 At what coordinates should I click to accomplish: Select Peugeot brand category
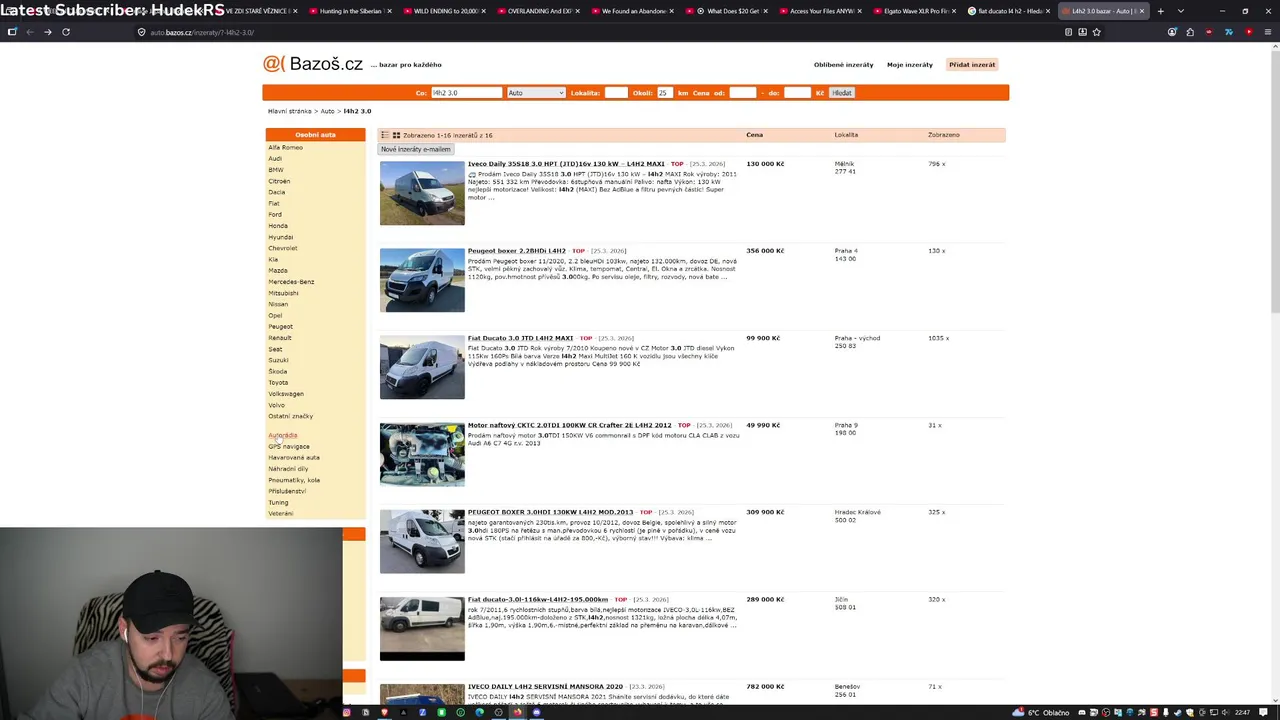coord(280,326)
